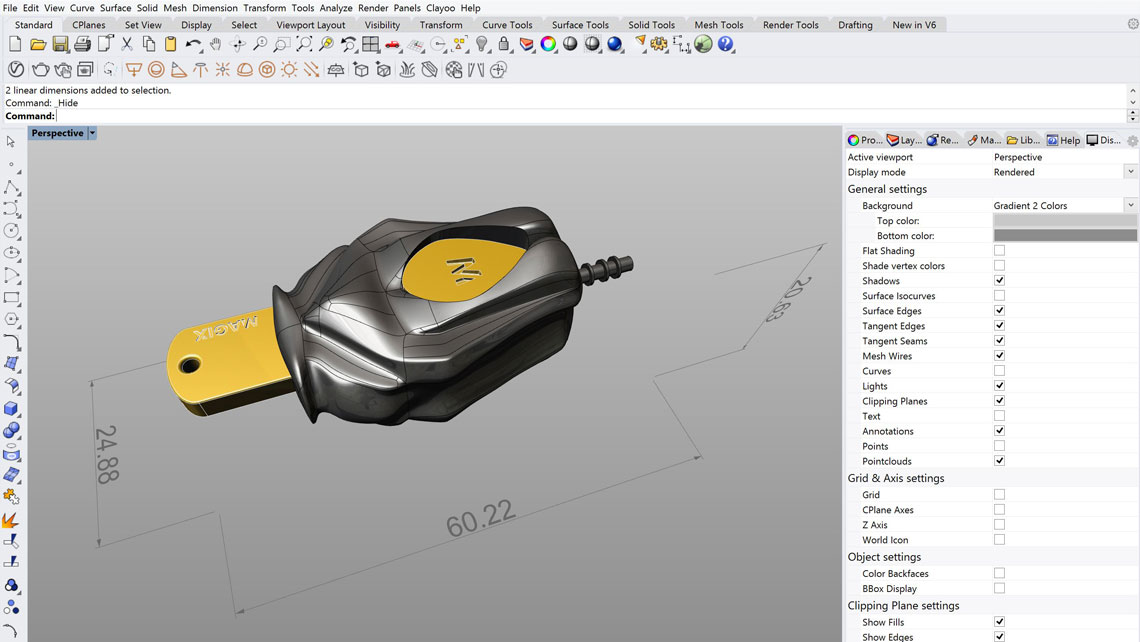The height and width of the screenshot is (642, 1140).
Task: Click the orange Explode tool in sidebar
Action: pos(11,520)
